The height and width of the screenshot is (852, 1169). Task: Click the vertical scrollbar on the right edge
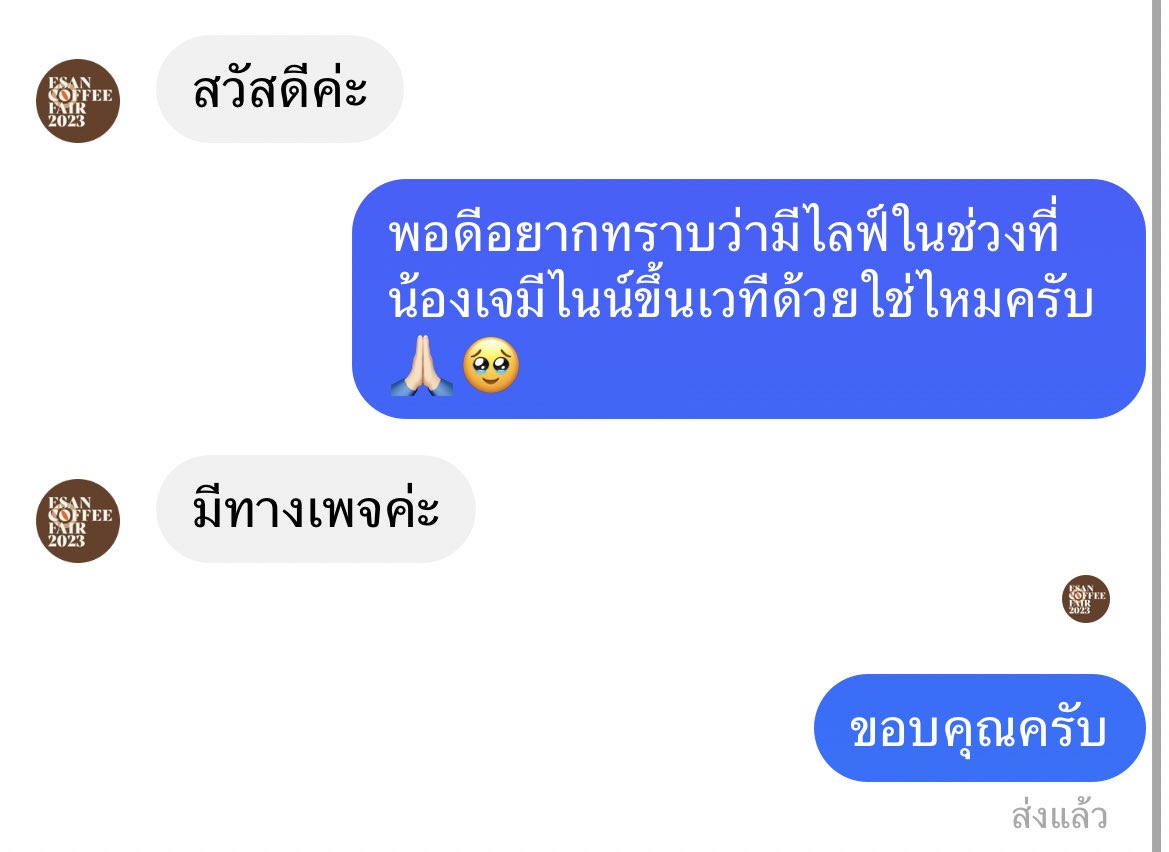tap(1157, 426)
